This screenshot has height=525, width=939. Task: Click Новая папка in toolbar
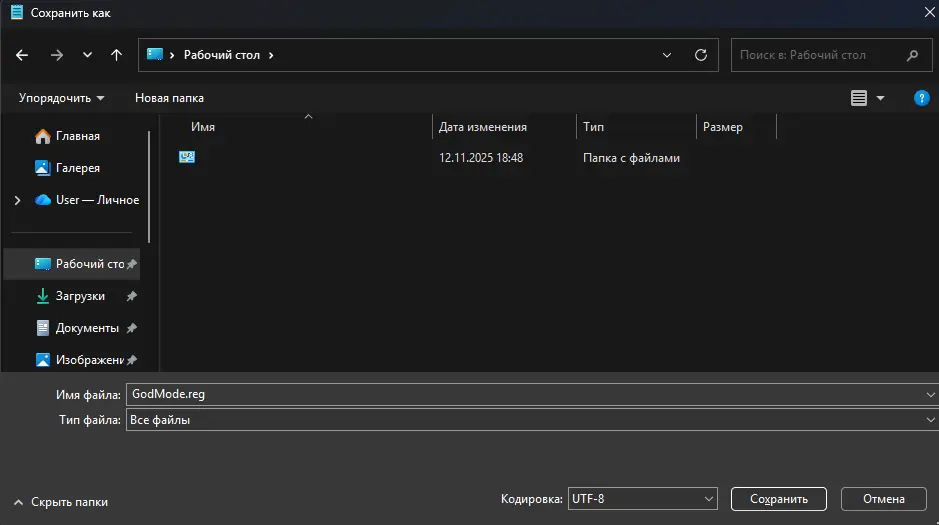coord(169,98)
